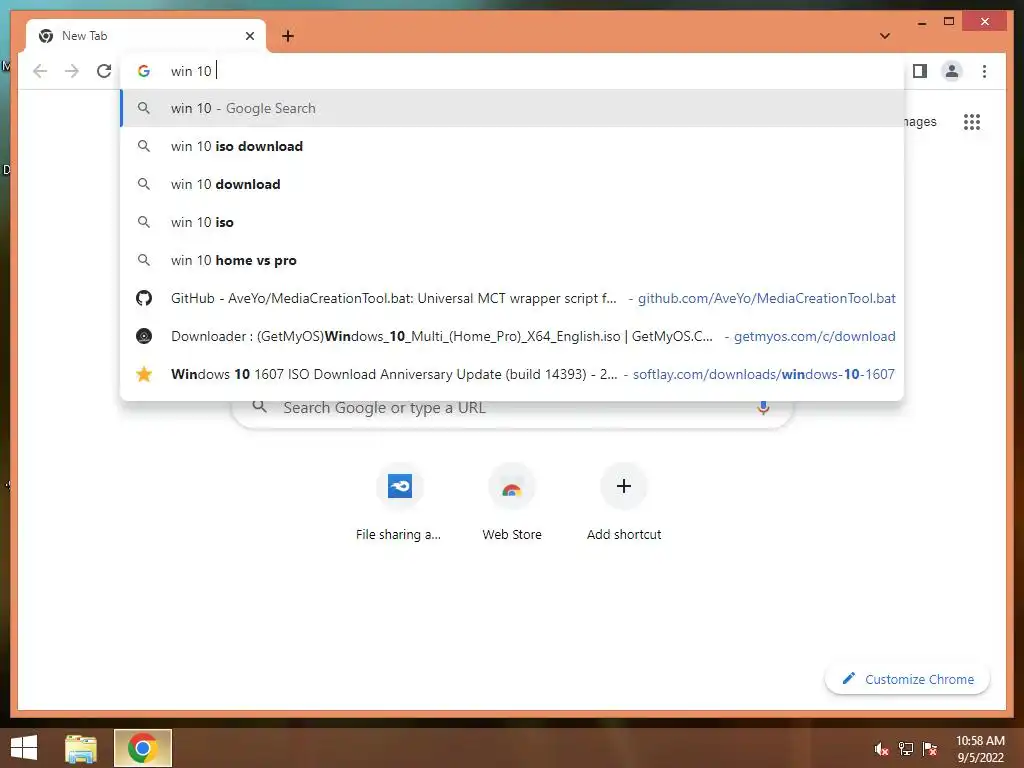Select the New Tab tab
The image size is (1024, 768).
tap(146, 36)
